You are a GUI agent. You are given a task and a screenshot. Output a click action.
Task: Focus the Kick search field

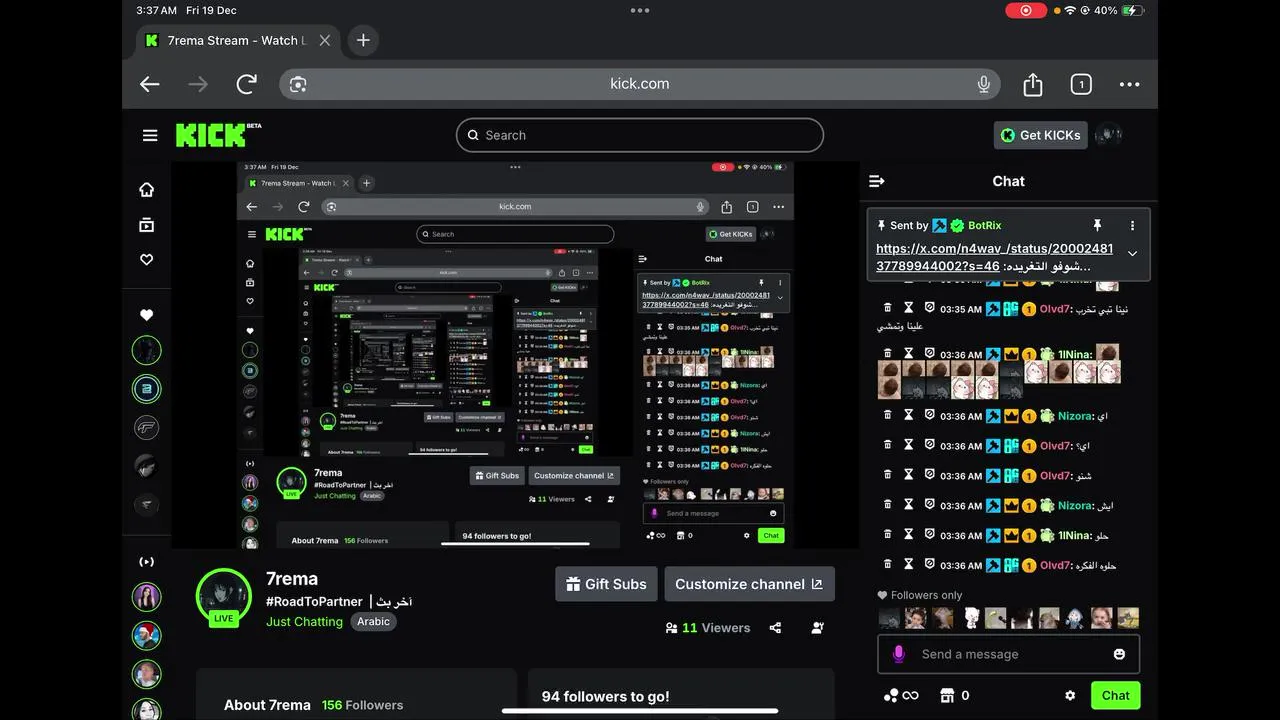click(x=640, y=135)
